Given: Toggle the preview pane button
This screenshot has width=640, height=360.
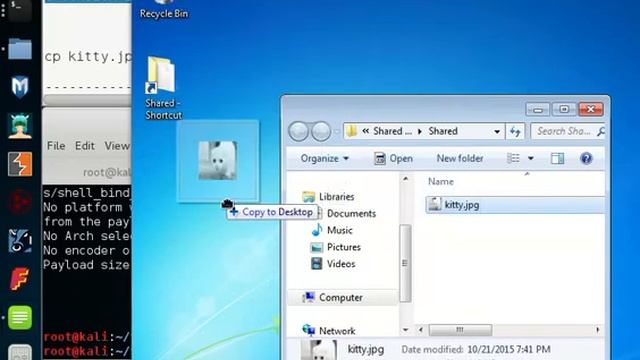Looking at the screenshot, I should (558, 158).
